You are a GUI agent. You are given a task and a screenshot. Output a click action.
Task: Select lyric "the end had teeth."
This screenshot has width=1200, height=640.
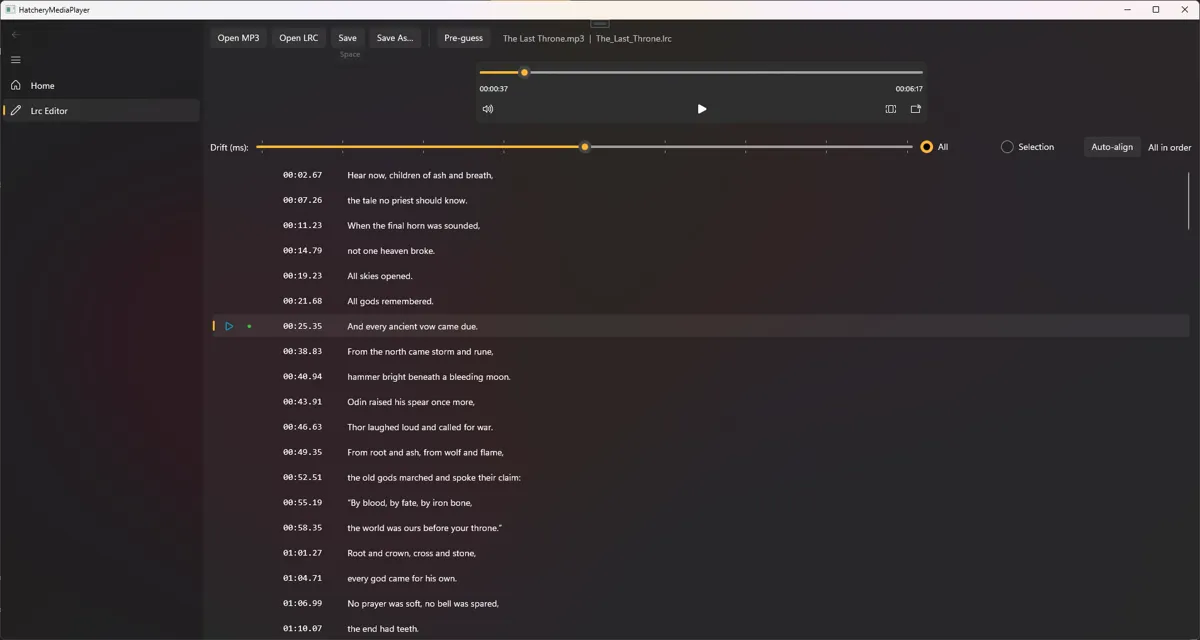pyautogui.click(x=383, y=629)
